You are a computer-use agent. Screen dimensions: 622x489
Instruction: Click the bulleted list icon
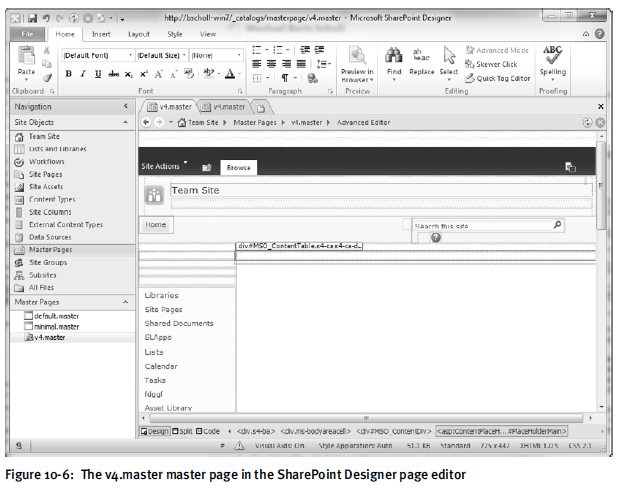[257, 50]
